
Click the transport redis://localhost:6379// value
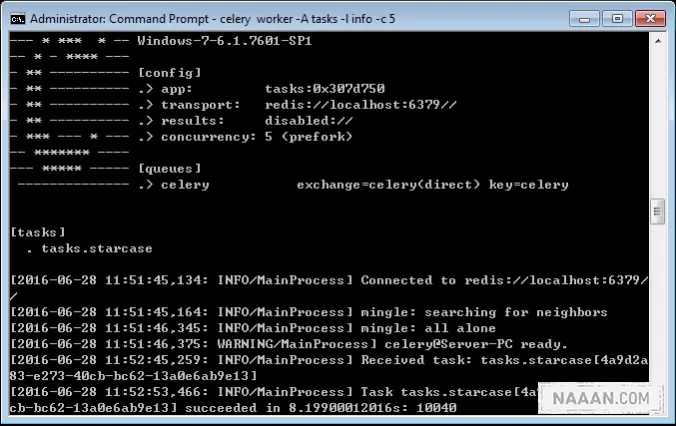360,105
